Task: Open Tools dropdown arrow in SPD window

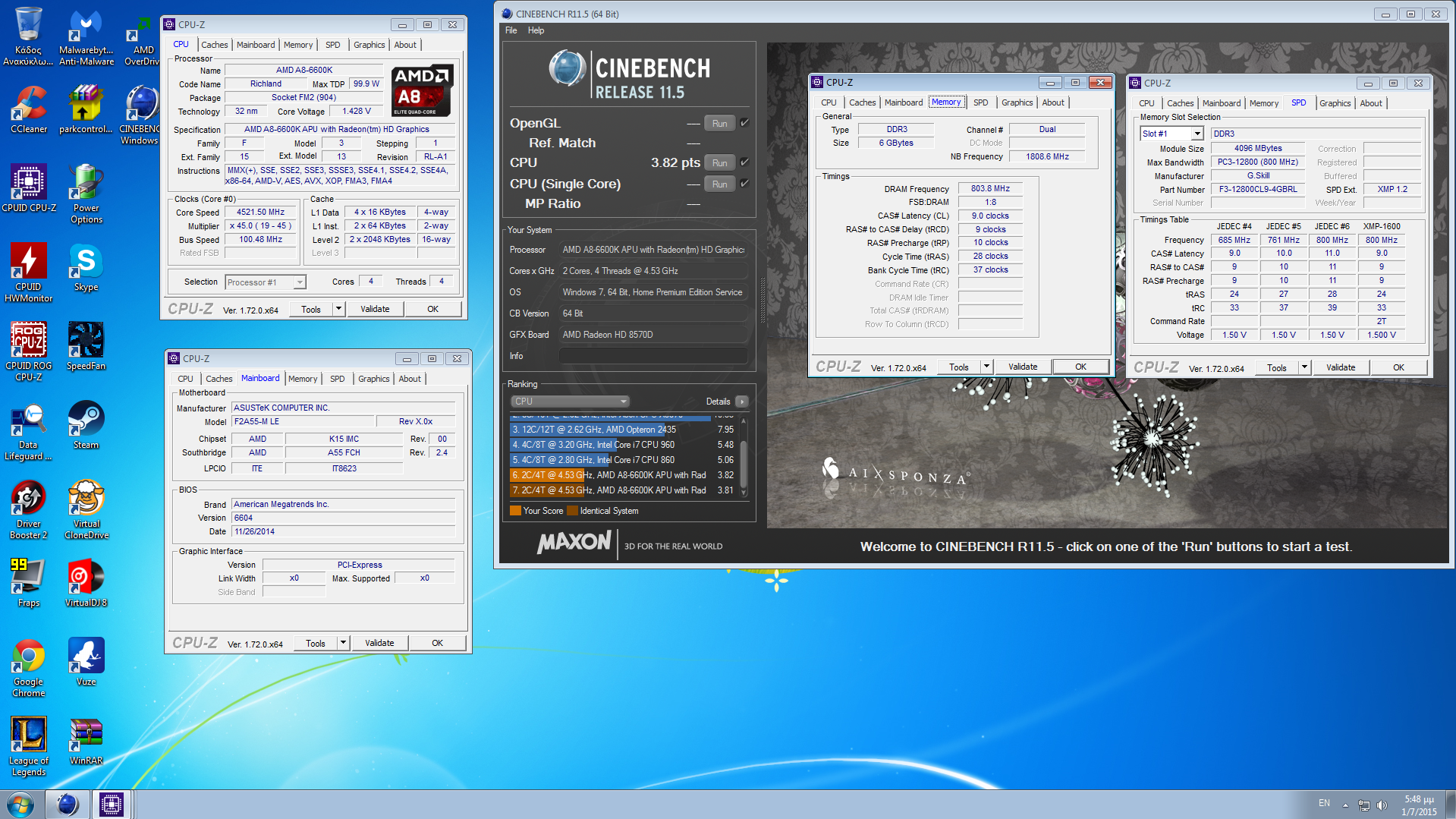Action: [x=1305, y=367]
